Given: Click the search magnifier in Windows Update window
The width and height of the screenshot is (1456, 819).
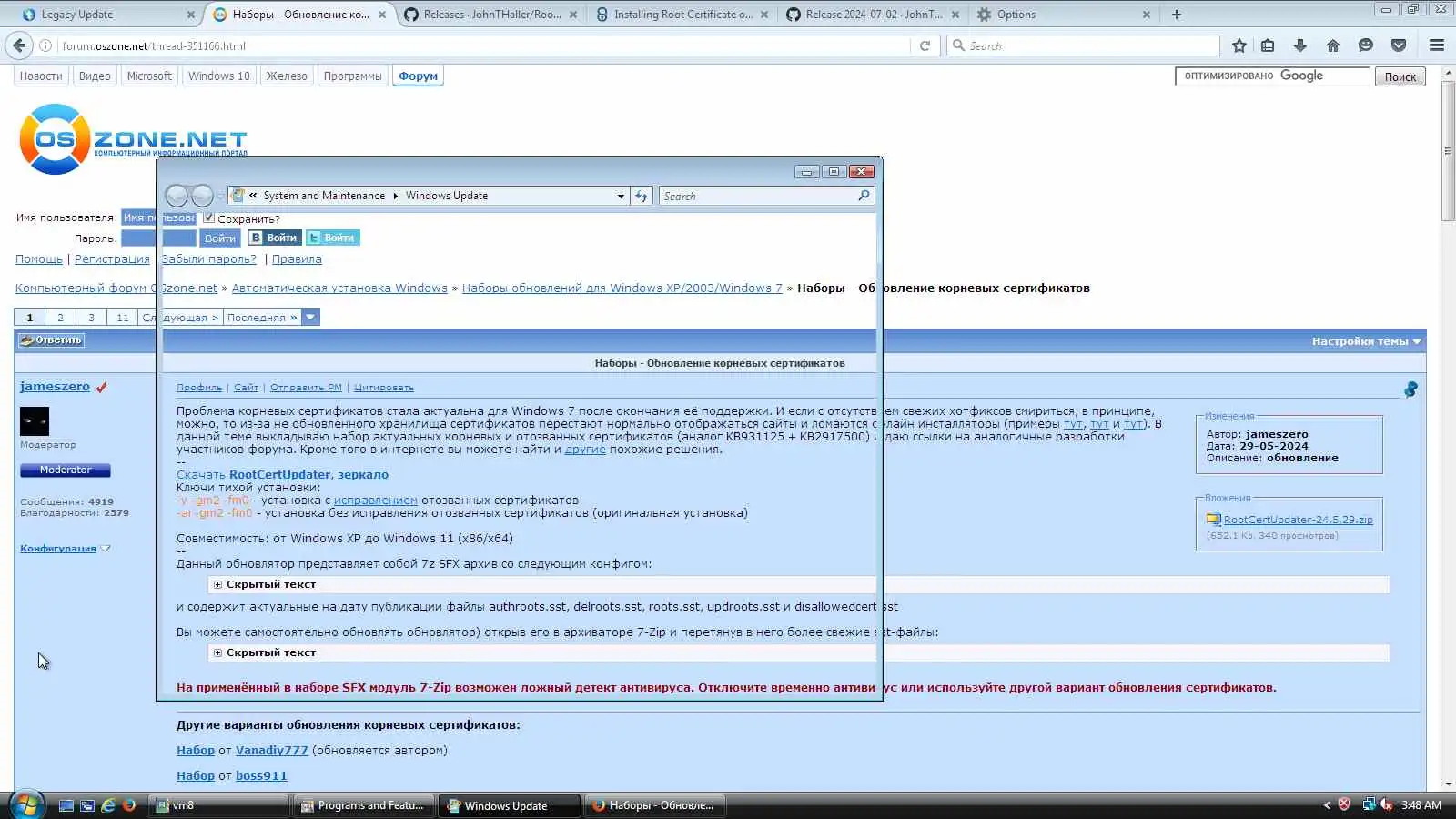Looking at the screenshot, I should [x=864, y=195].
